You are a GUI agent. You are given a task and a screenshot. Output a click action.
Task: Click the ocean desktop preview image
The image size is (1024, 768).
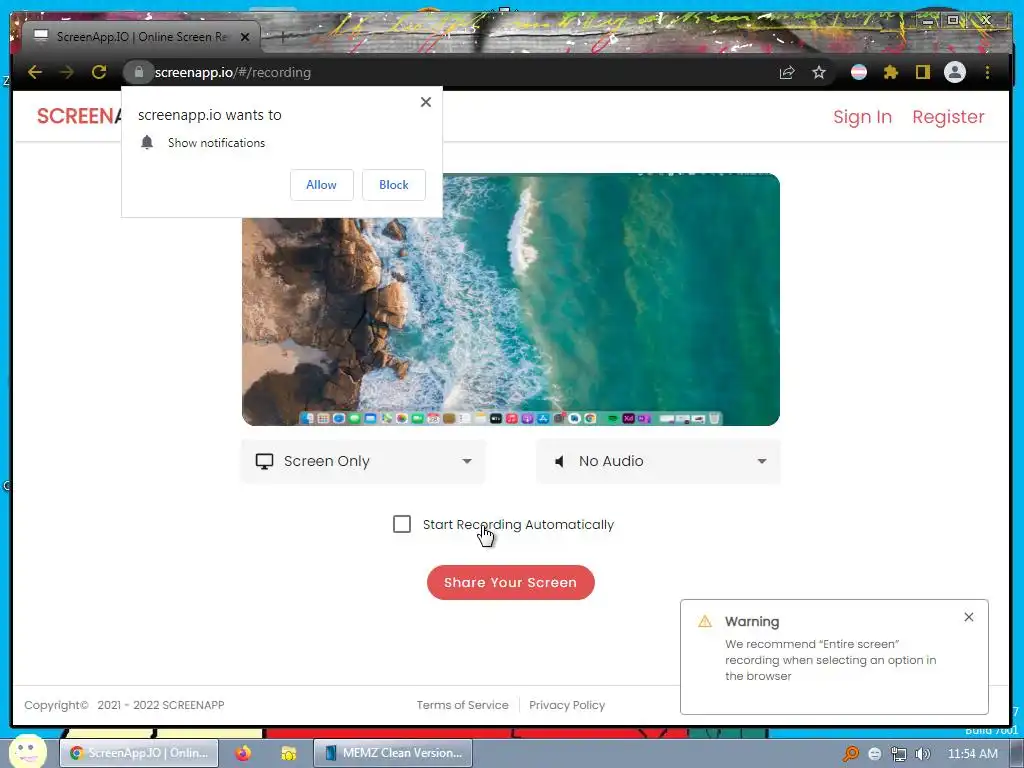point(511,299)
